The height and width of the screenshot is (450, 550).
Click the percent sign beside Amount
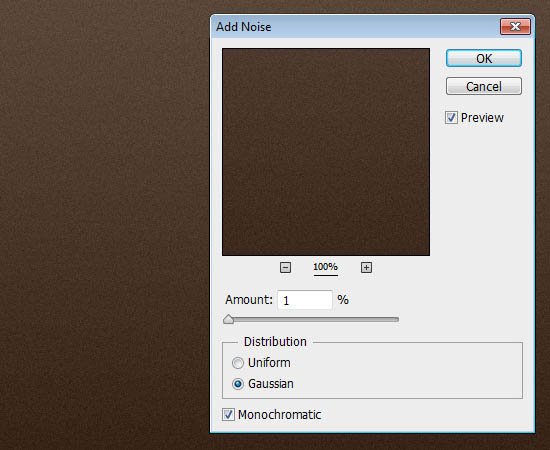[x=343, y=300]
